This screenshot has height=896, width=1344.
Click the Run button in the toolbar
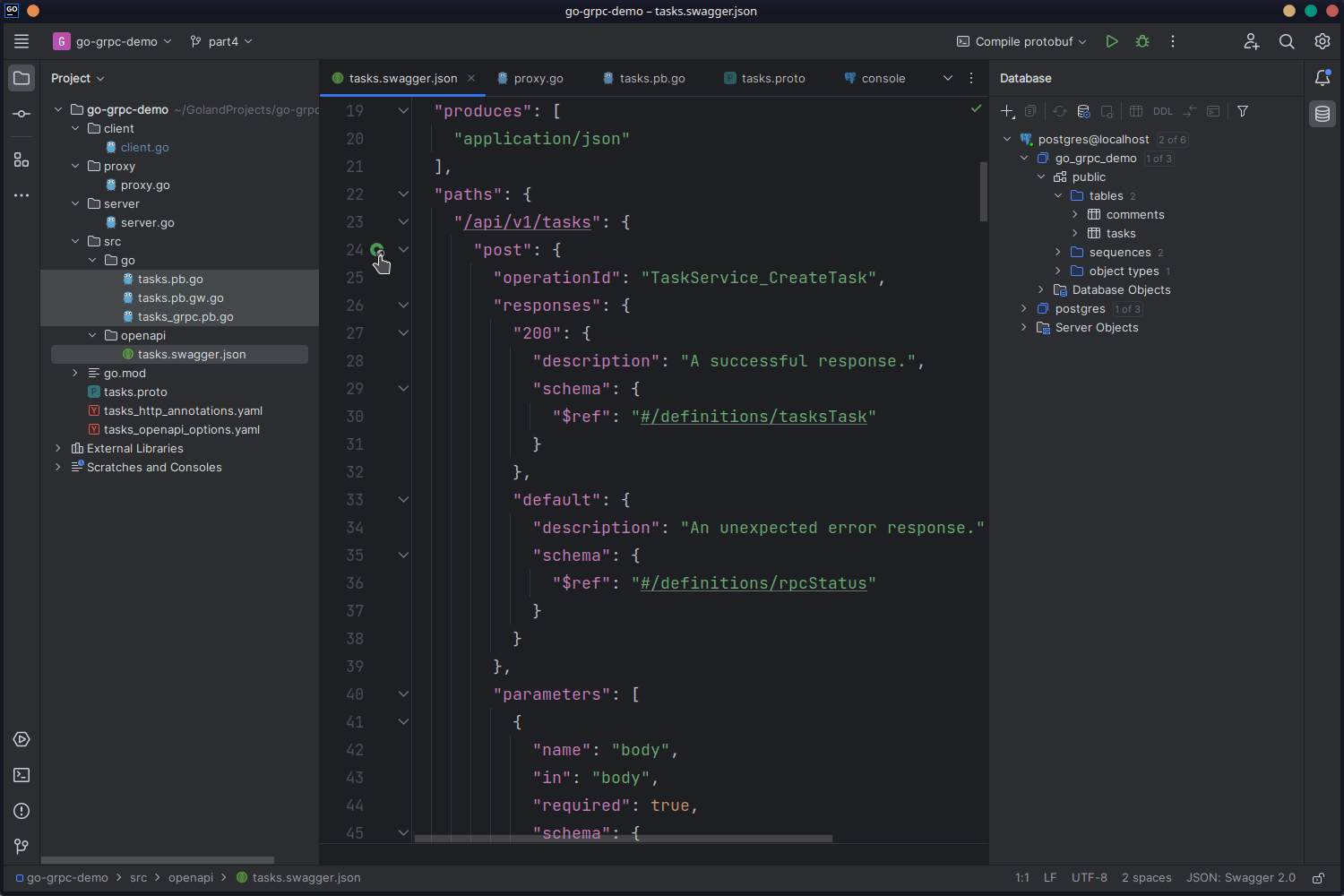coord(1112,41)
